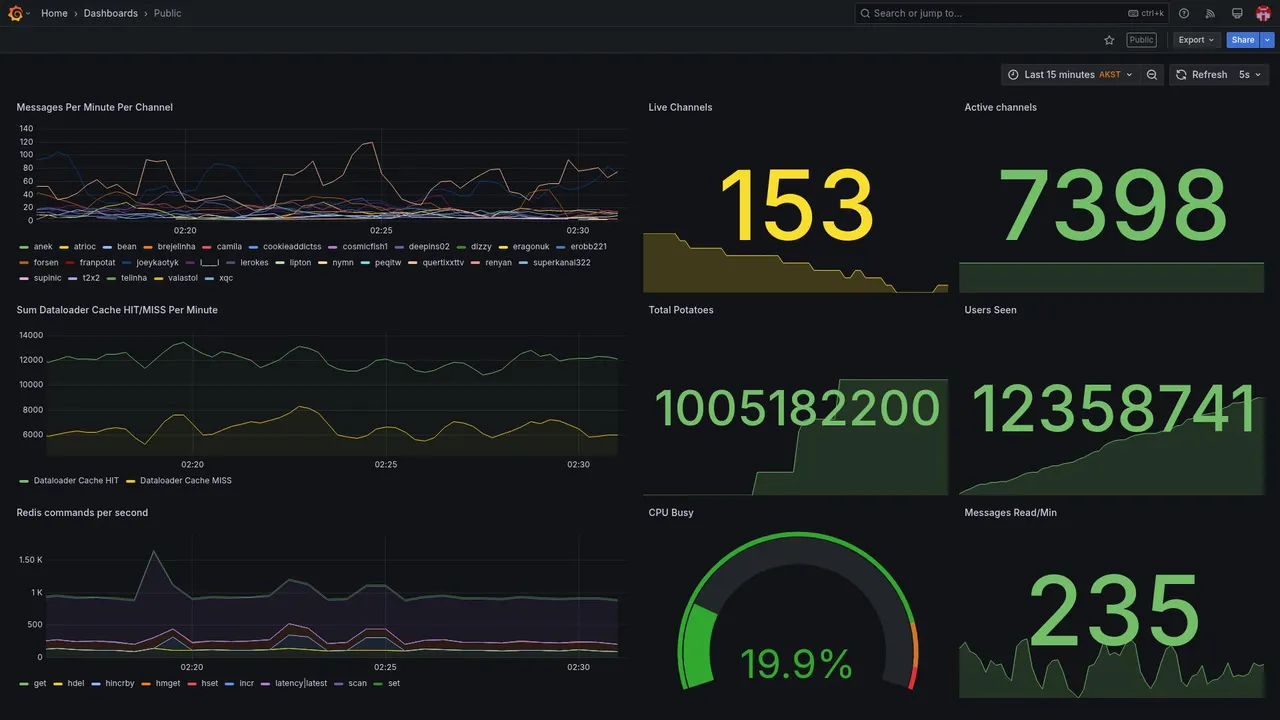Toggle the forsen series in the legend

[46, 262]
